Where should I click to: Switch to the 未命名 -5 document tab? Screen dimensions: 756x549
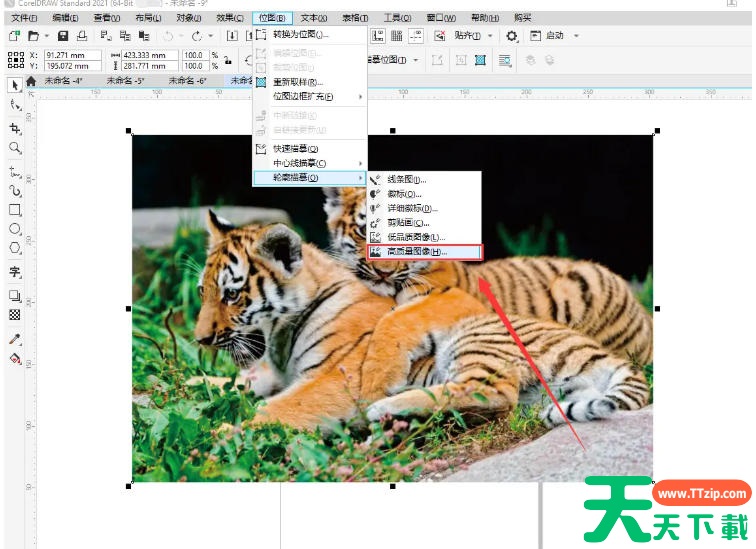click(126, 81)
